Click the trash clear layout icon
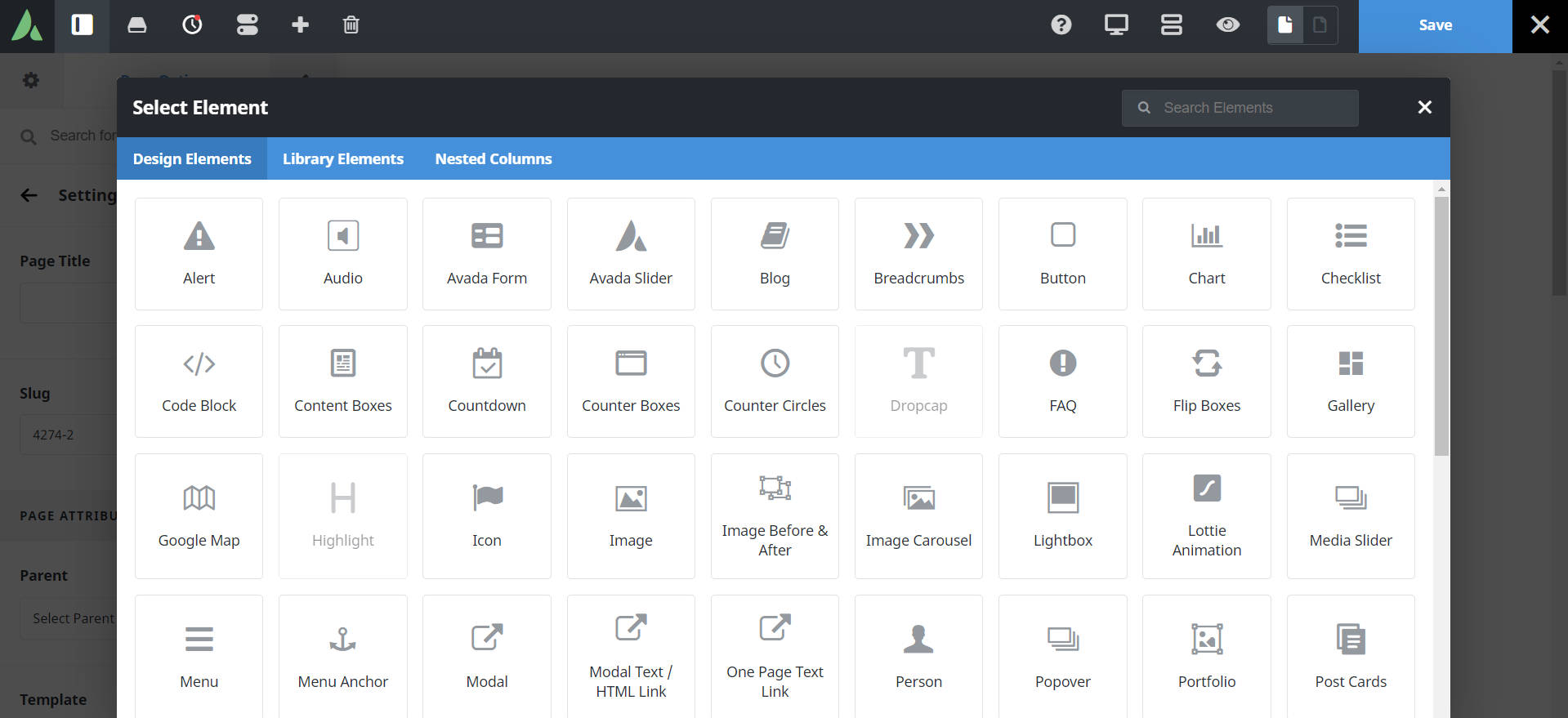1568x718 pixels. point(351,25)
